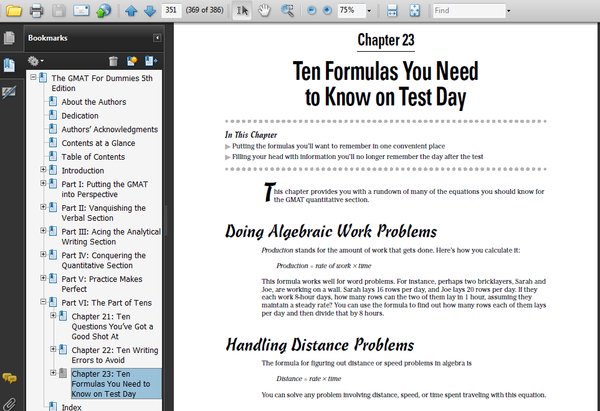
Task: Click the 75% zoom value field
Action: [351, 10]
